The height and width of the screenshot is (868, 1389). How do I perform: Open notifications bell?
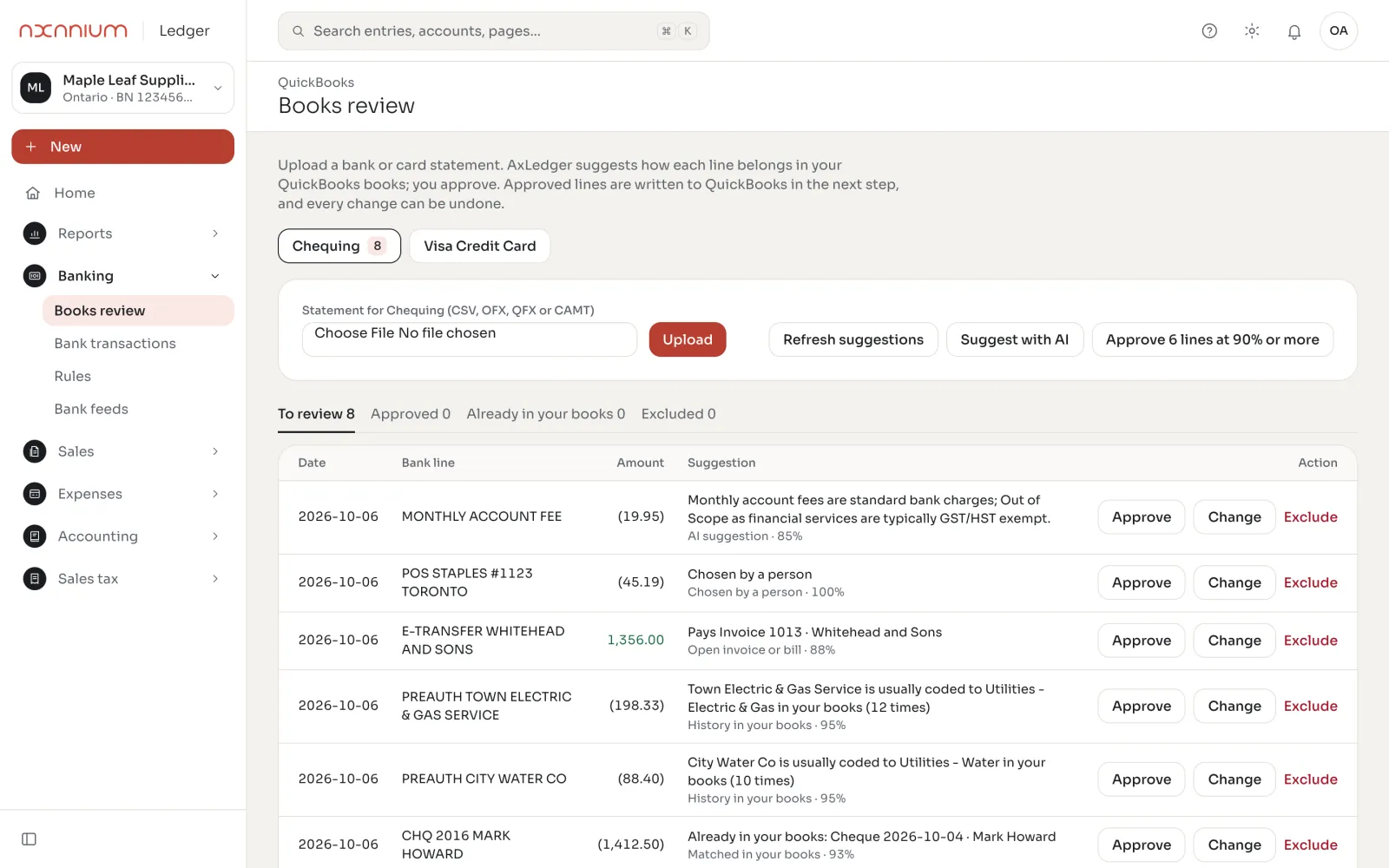click(x=1294, y=31)
